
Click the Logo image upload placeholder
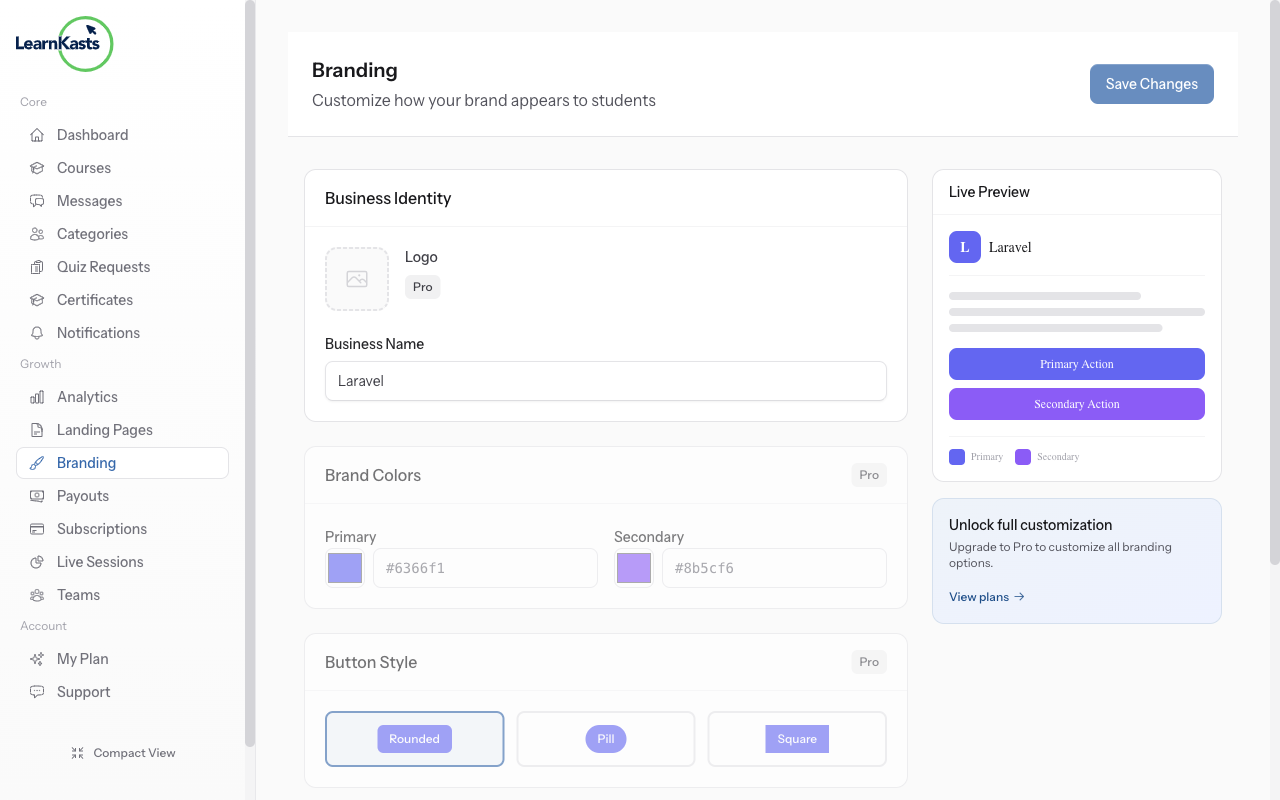coord(357,278)
